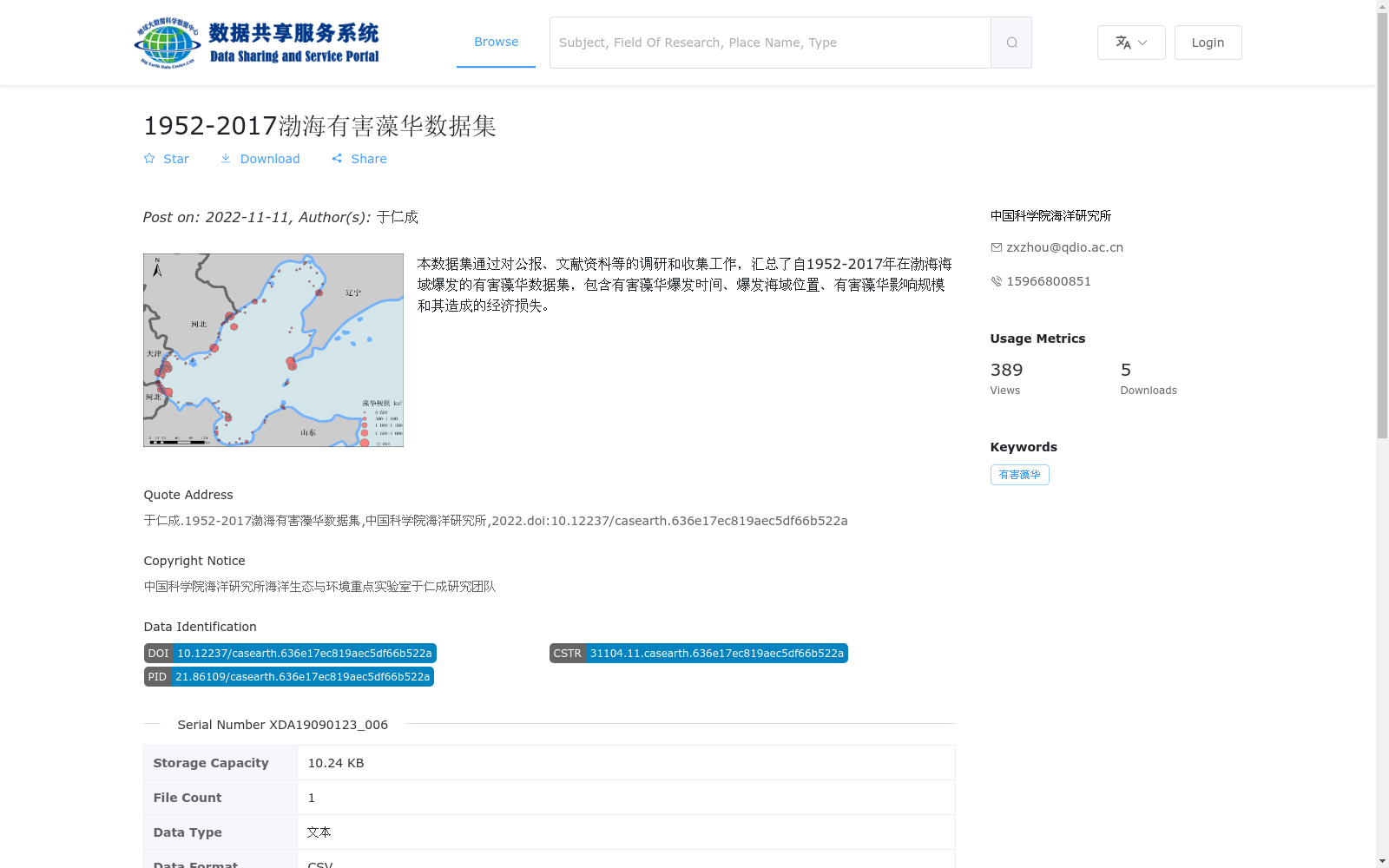Click the 389 Views metric
This screenshot has width=1389, height=868.
coord(1007,378)
